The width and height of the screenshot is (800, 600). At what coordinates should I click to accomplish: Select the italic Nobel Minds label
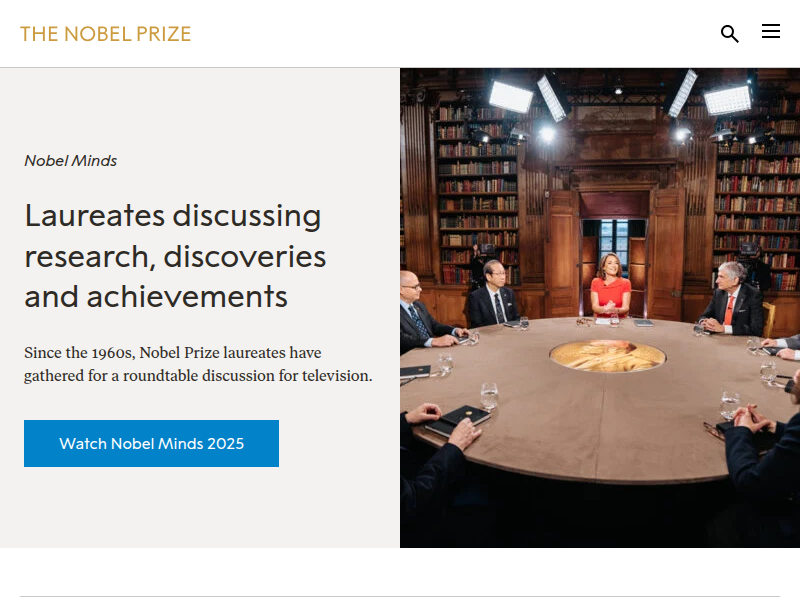click(x=71, y=160)
